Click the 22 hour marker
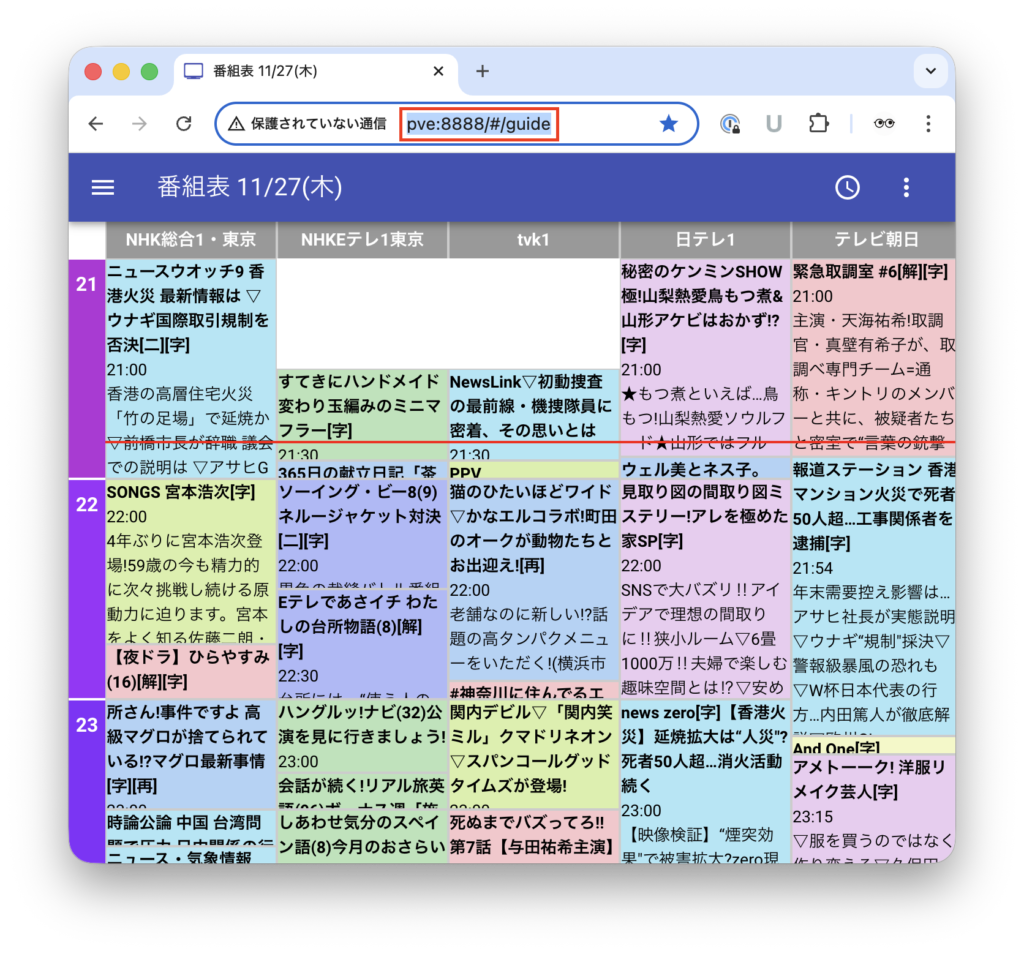The width and height of the screenshot is (1024, 954). click(x=87, y=505)
